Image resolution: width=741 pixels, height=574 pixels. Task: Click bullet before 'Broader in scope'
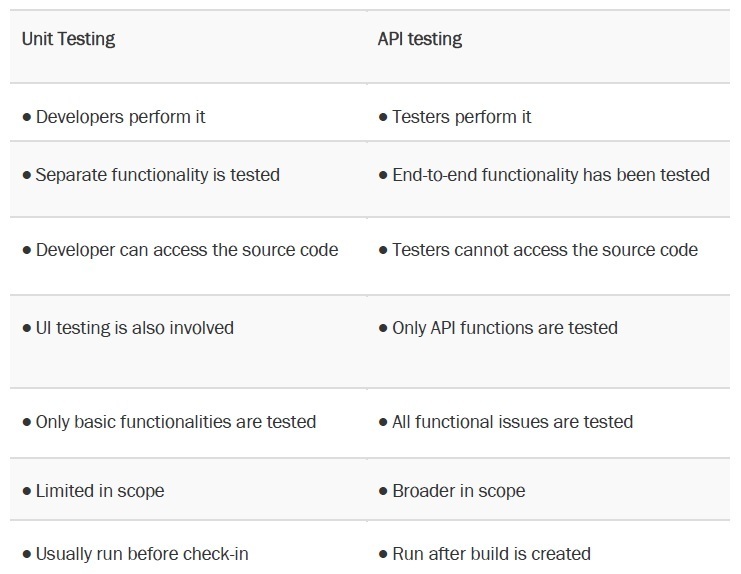coord(383,491)
